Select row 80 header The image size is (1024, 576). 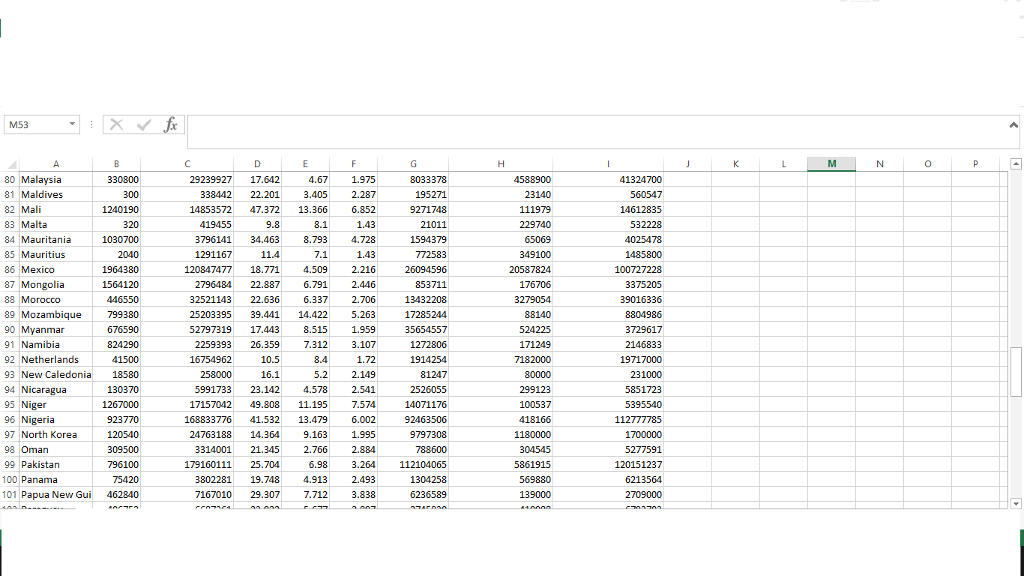pos(9,179)
